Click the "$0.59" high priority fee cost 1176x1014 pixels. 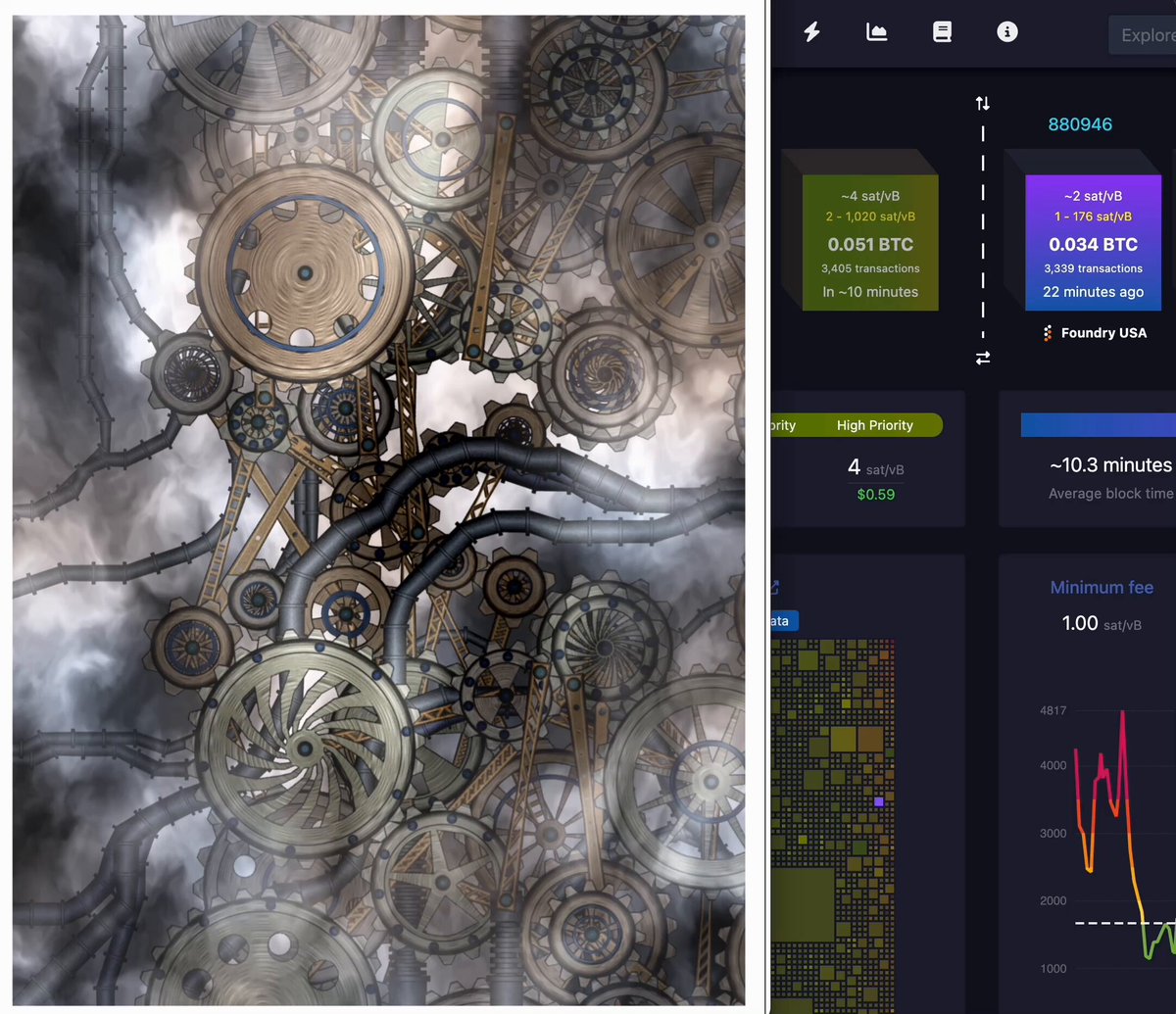pyautogui.click(x=876, y=495)
